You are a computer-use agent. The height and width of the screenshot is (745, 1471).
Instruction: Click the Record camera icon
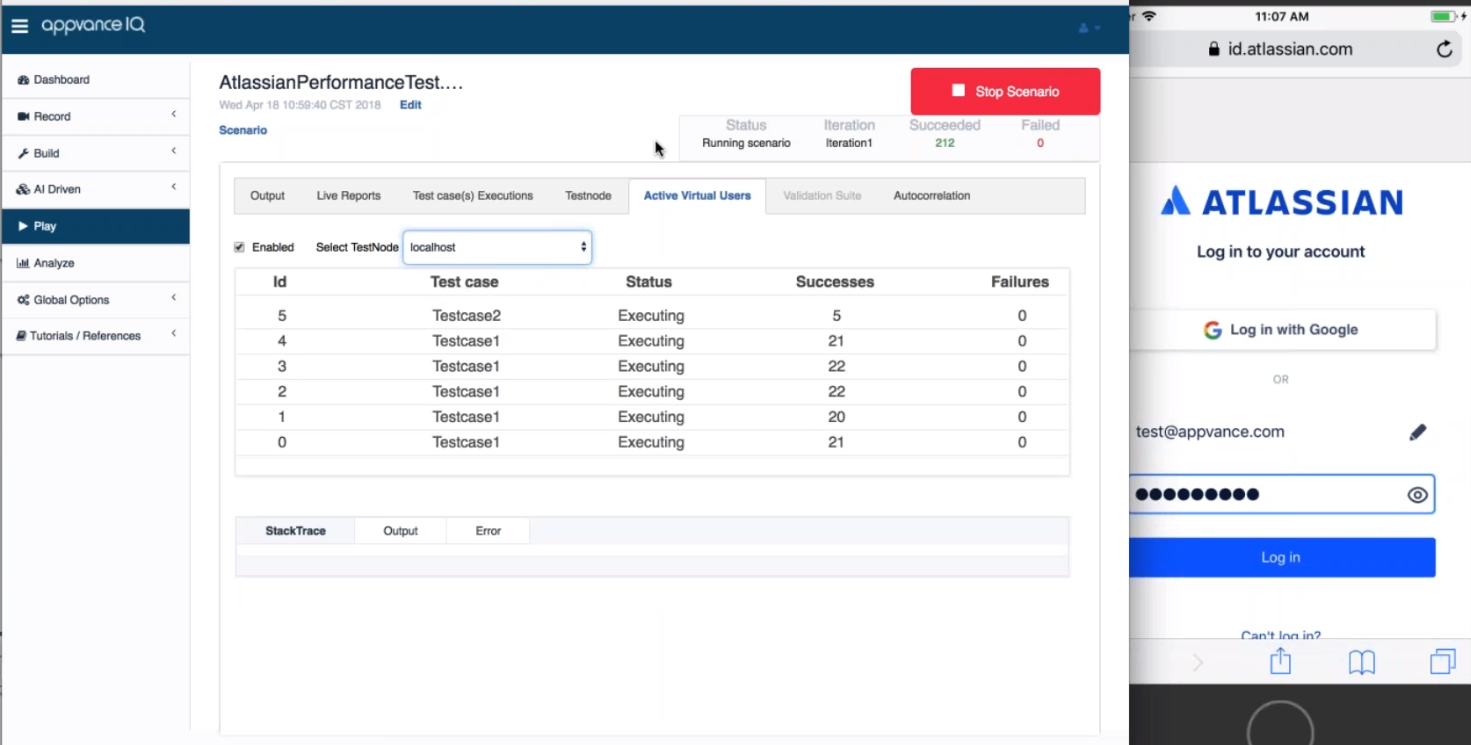click(23, 117)
